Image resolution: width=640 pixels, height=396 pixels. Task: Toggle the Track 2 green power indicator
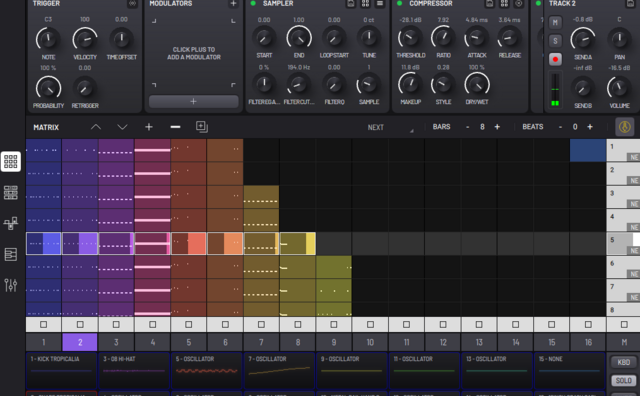pos(538,3)
